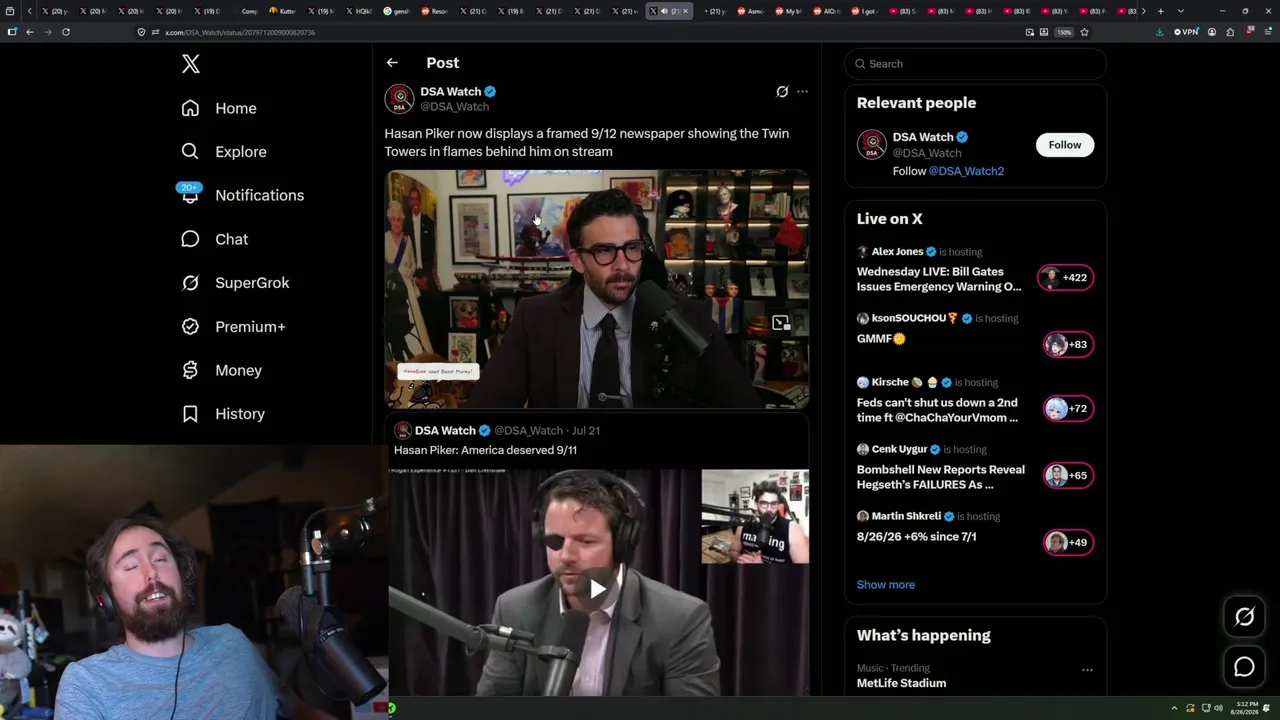This screenshot has height=720, width=1280.
Task: Open more options for MetLife Stadium trend
Action: pyautogui.click(x=1087, y=670)
